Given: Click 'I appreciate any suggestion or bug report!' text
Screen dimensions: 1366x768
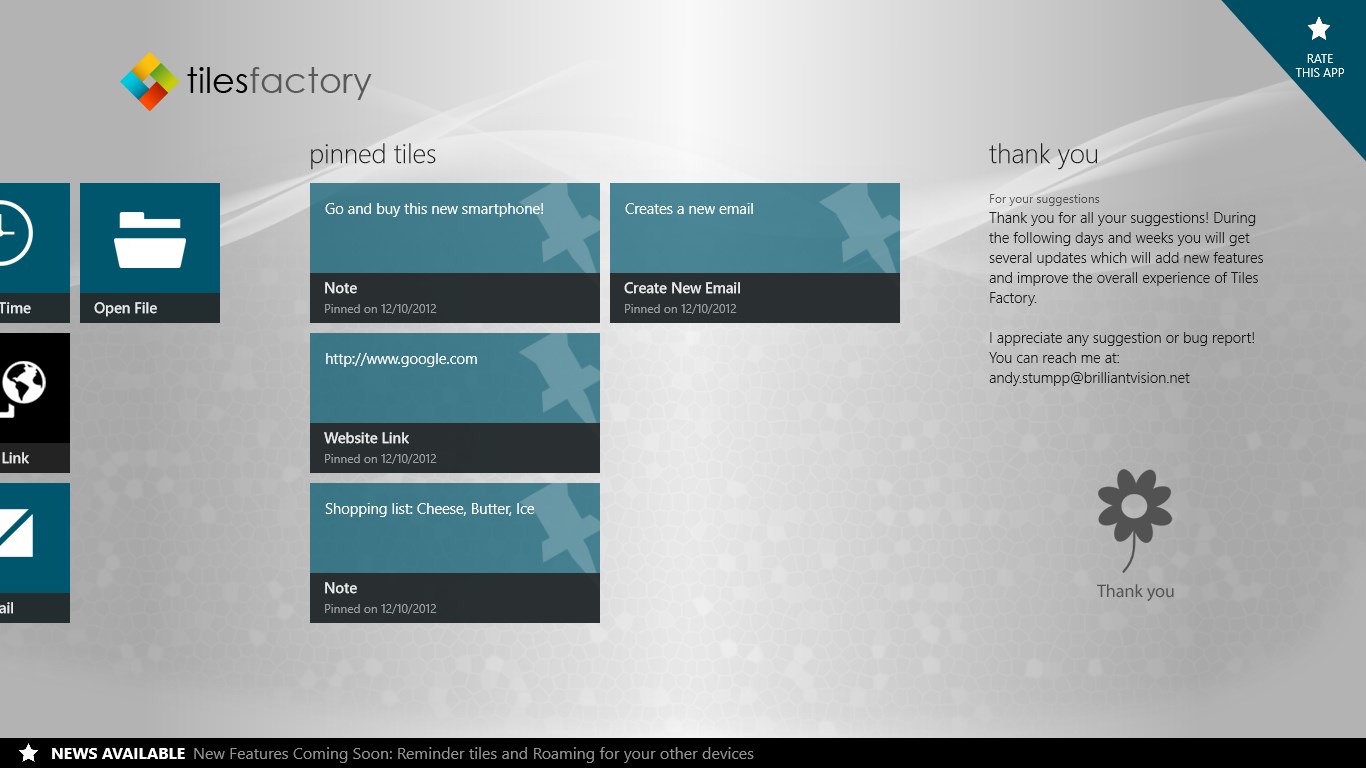Looking at the screenshot, I should coord(1122,338).
